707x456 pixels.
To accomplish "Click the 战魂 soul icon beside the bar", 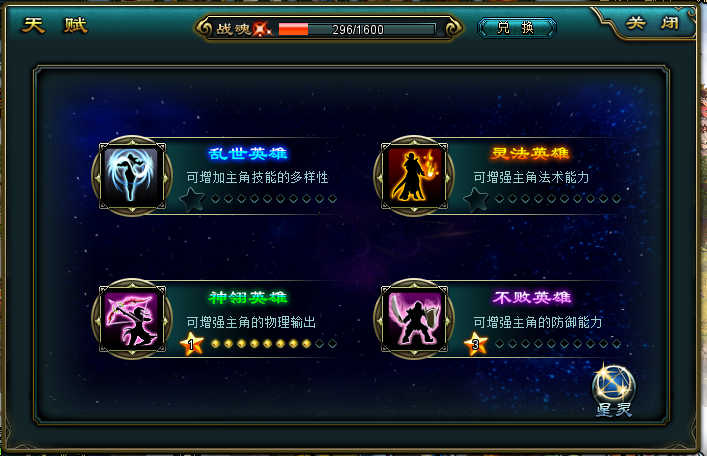I will click(262, 29).
